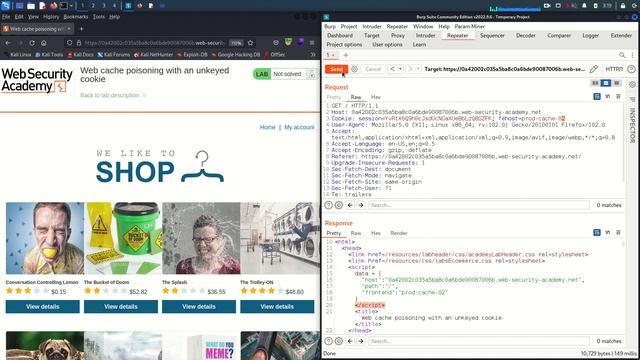Click The Splash product image

[x=201, y=238]
